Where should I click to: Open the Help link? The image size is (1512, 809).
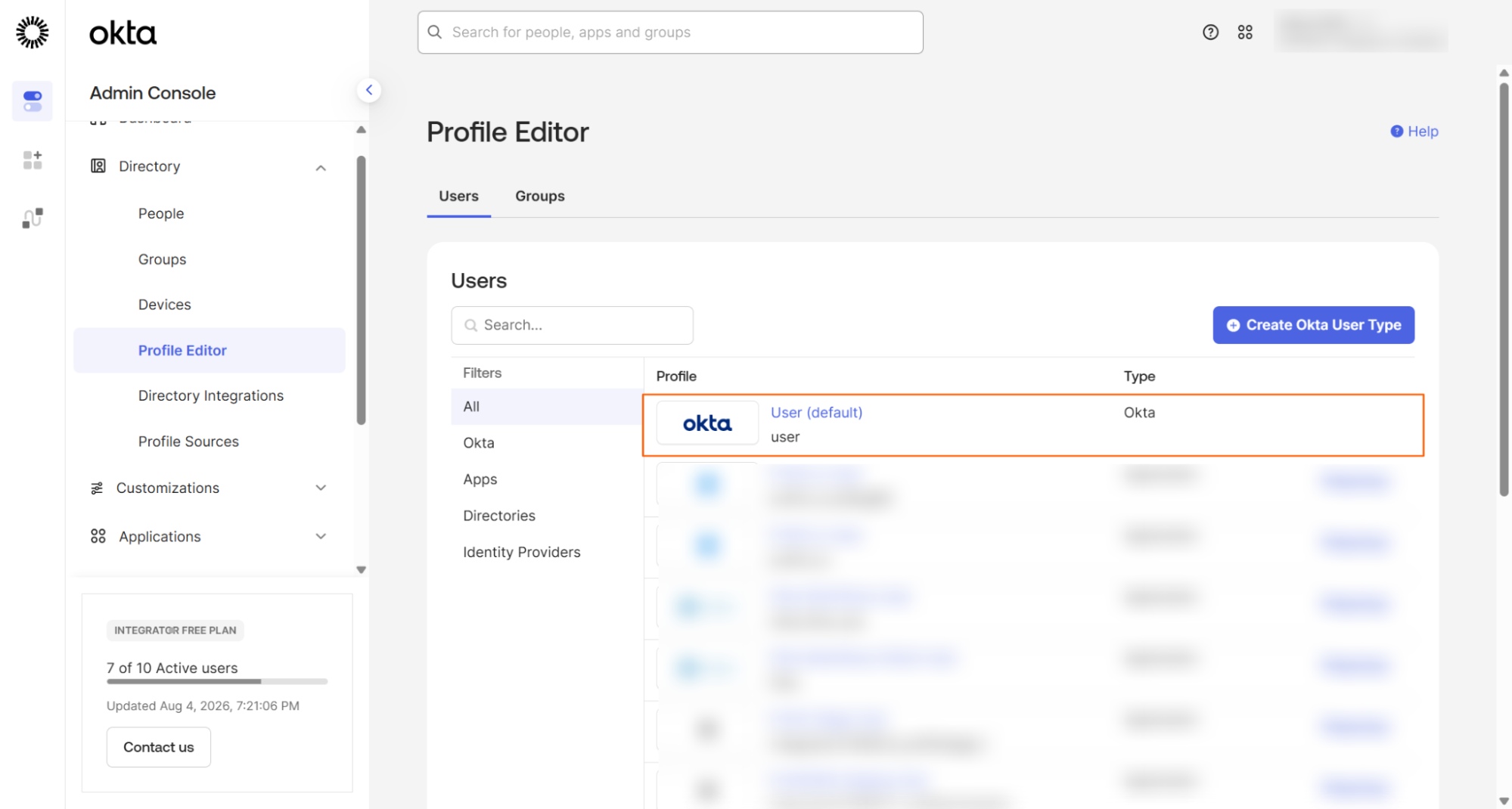pos(1422,132)
